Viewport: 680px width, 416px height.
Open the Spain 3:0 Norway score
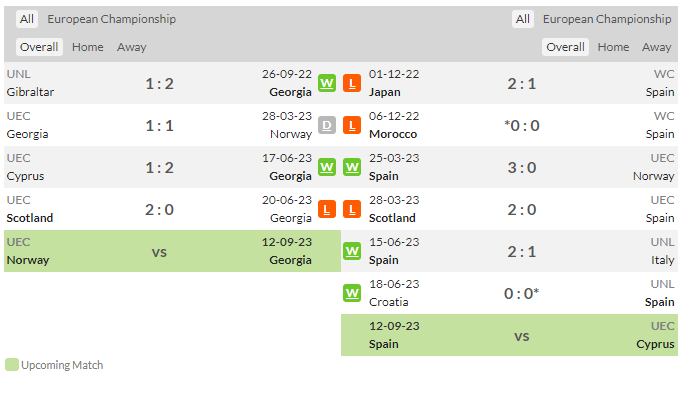pos(522,168)
